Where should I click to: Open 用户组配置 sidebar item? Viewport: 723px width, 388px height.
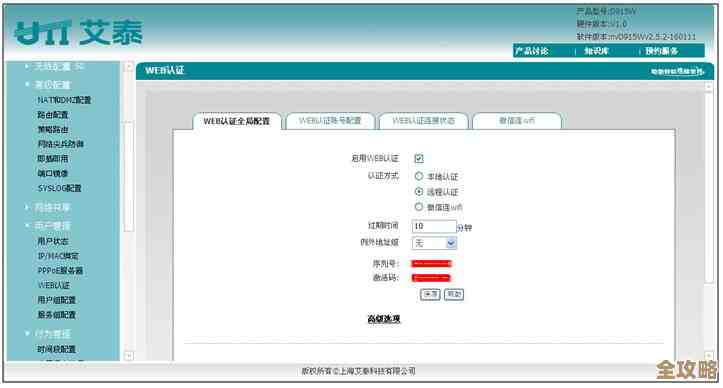(x=56, y=300)
